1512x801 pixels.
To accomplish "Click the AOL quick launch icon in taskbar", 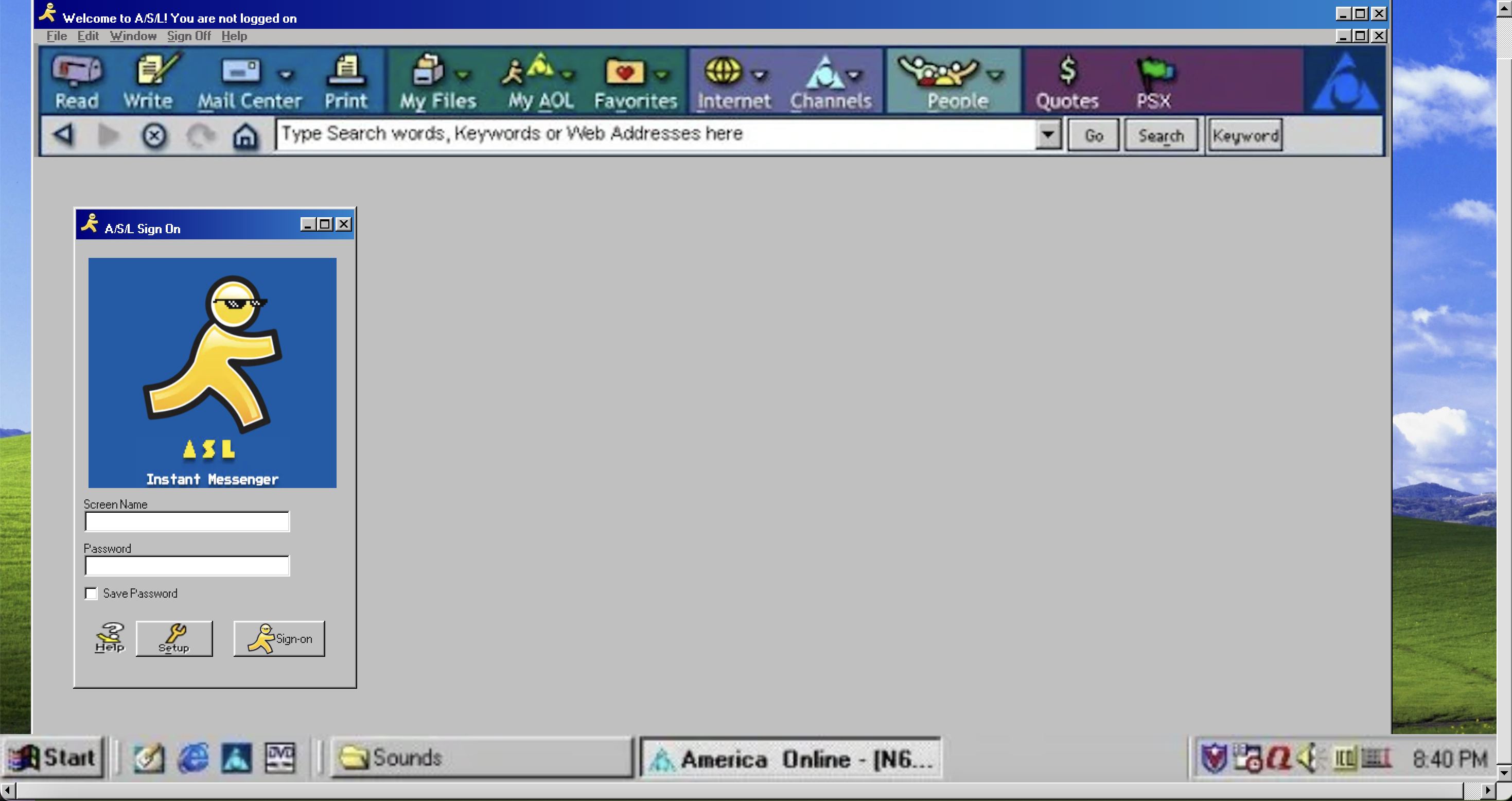I will (237, 758).
